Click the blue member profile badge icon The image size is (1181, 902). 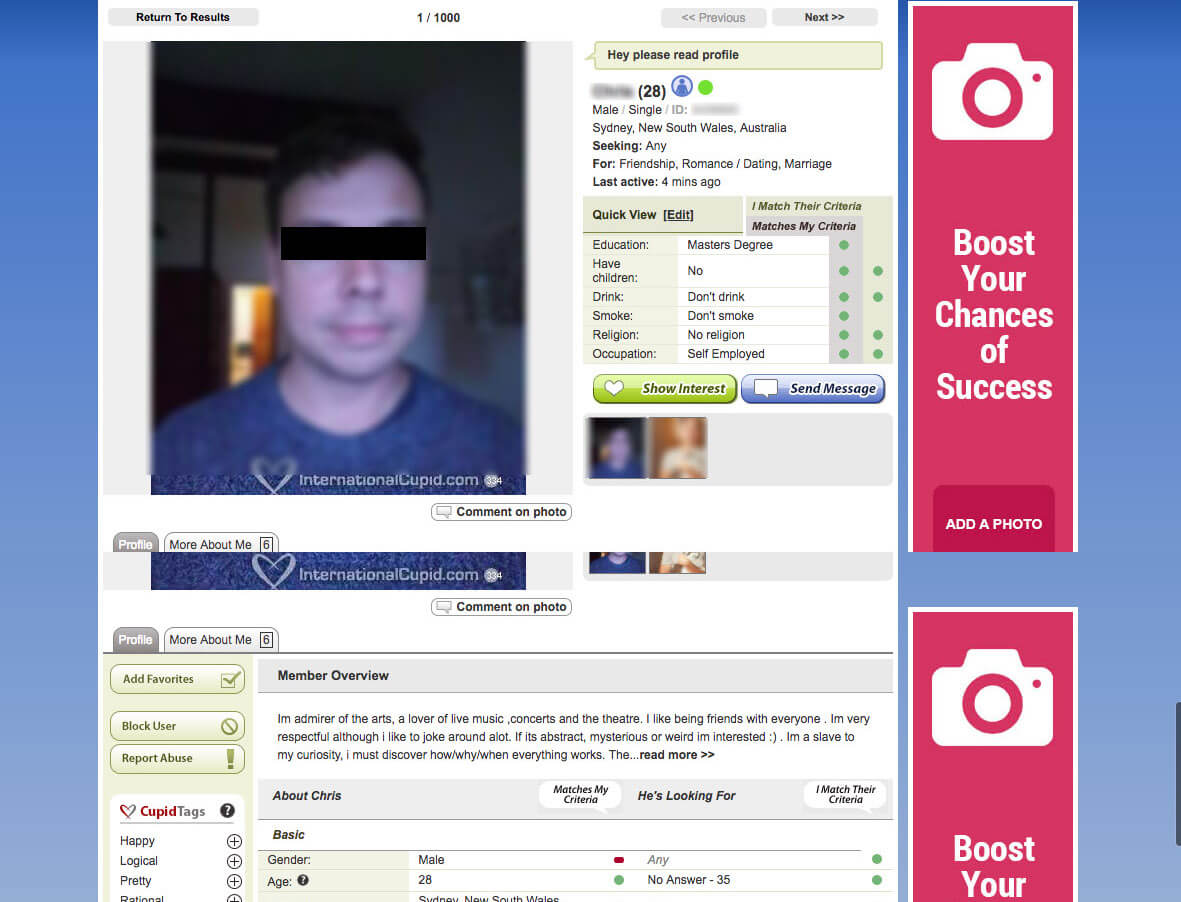pyautogui.click(x=682, y=87)
